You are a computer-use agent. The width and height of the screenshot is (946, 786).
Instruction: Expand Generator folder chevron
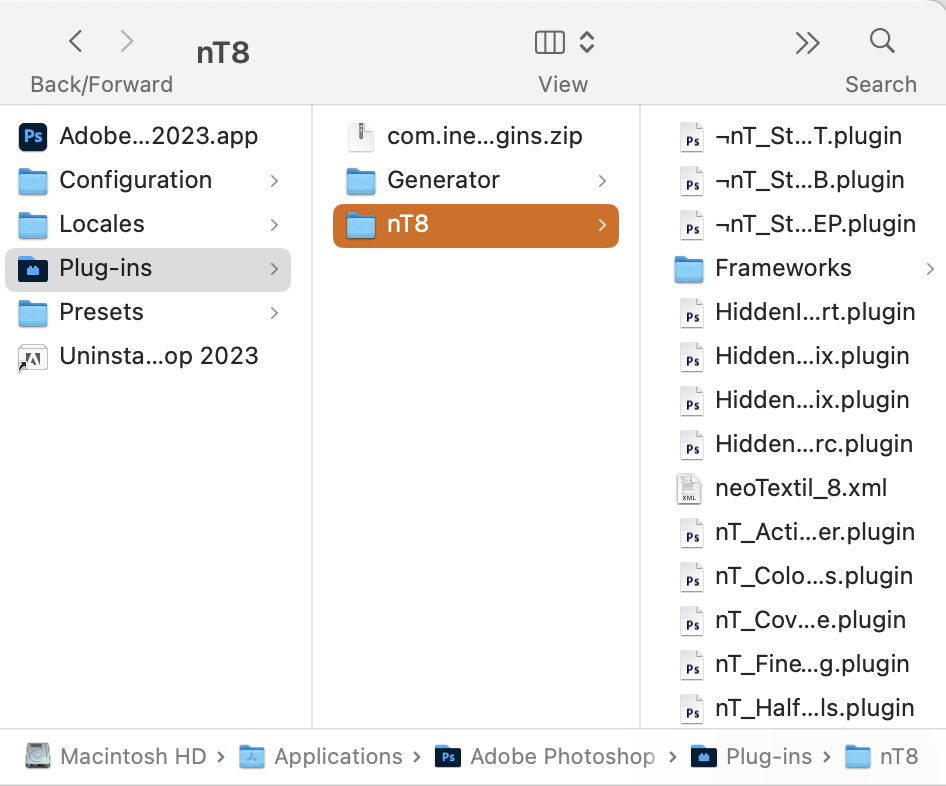pyautogui.click(x=602, y=180)
